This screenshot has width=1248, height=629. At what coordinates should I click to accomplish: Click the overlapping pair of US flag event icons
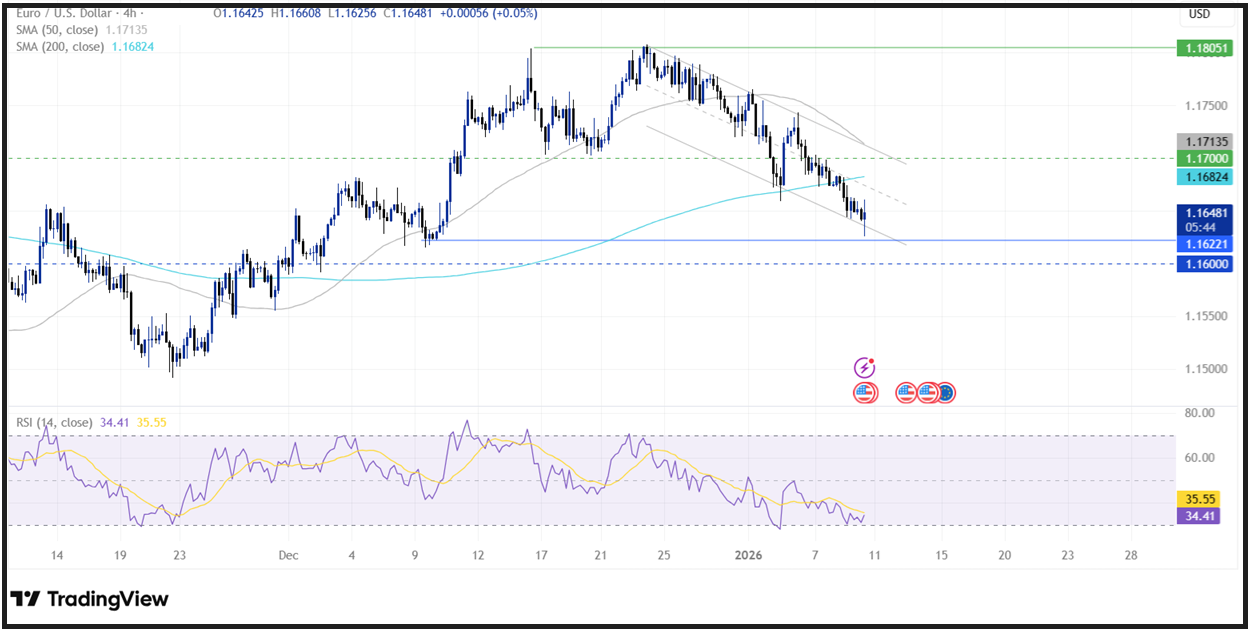(864, 392)
